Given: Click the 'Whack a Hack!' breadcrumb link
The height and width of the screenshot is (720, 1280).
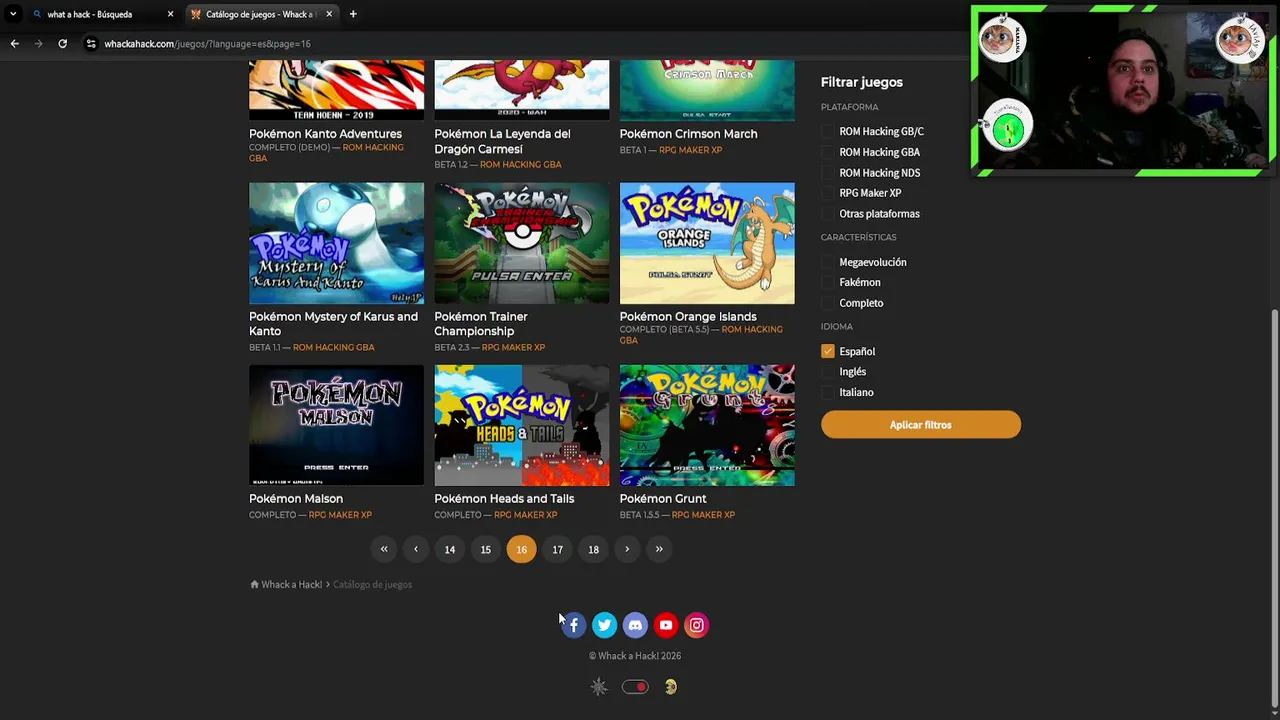Looking at the screenshot, I should coord(291,584).
